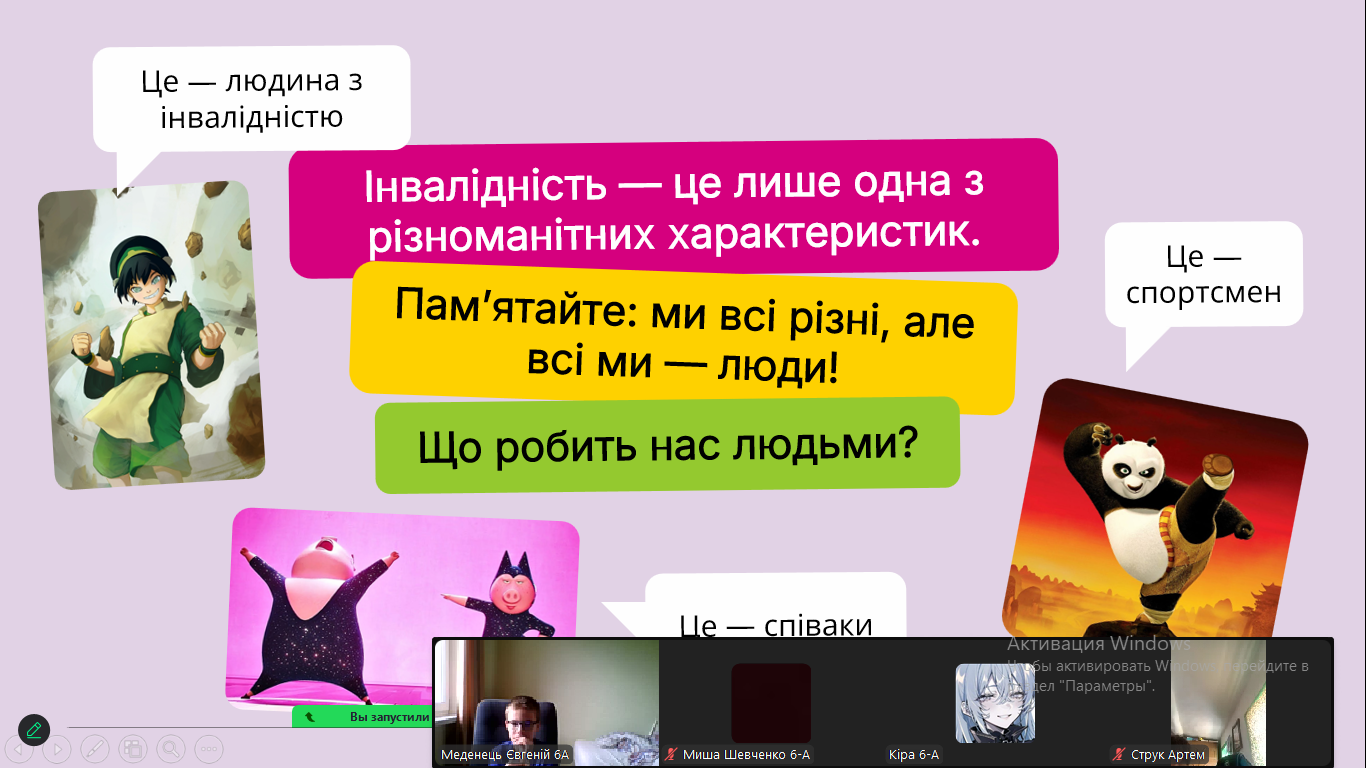
Task: Select Миша Шевченко's dark avatar square
Action: pos(771,703)
